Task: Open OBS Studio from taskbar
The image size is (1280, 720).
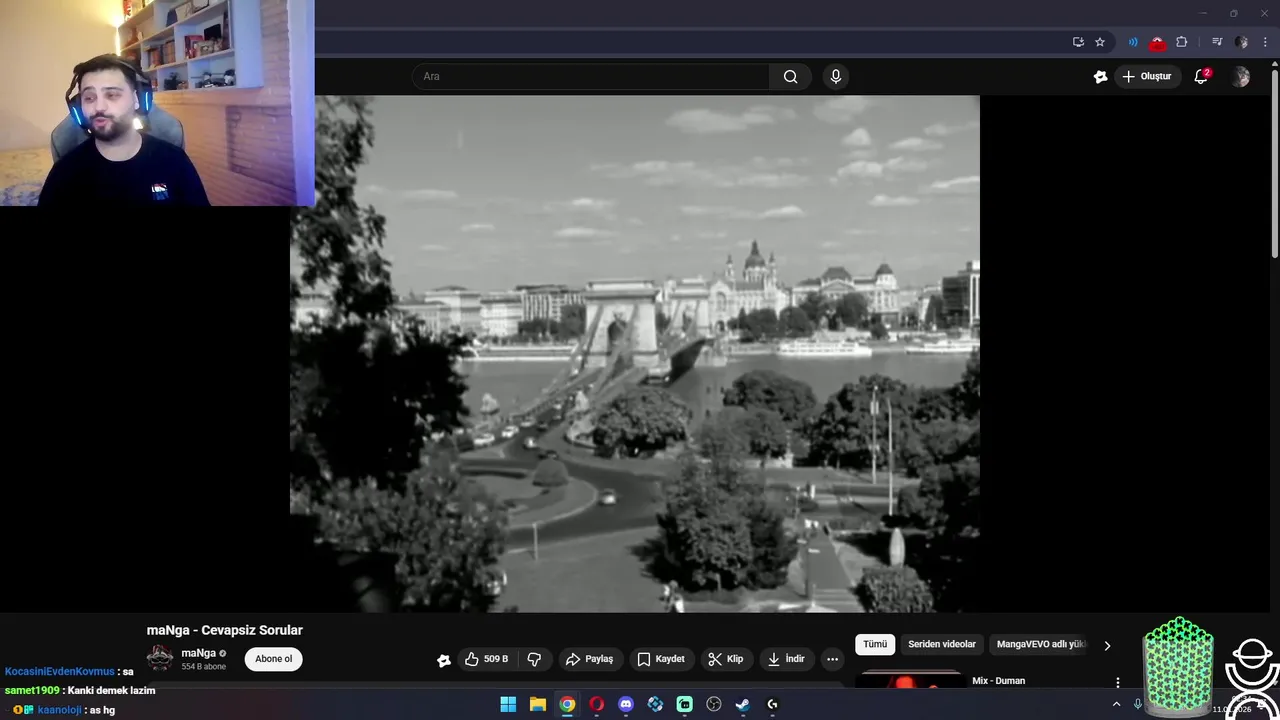Action: pyautogui.click(x=714, y=704)
